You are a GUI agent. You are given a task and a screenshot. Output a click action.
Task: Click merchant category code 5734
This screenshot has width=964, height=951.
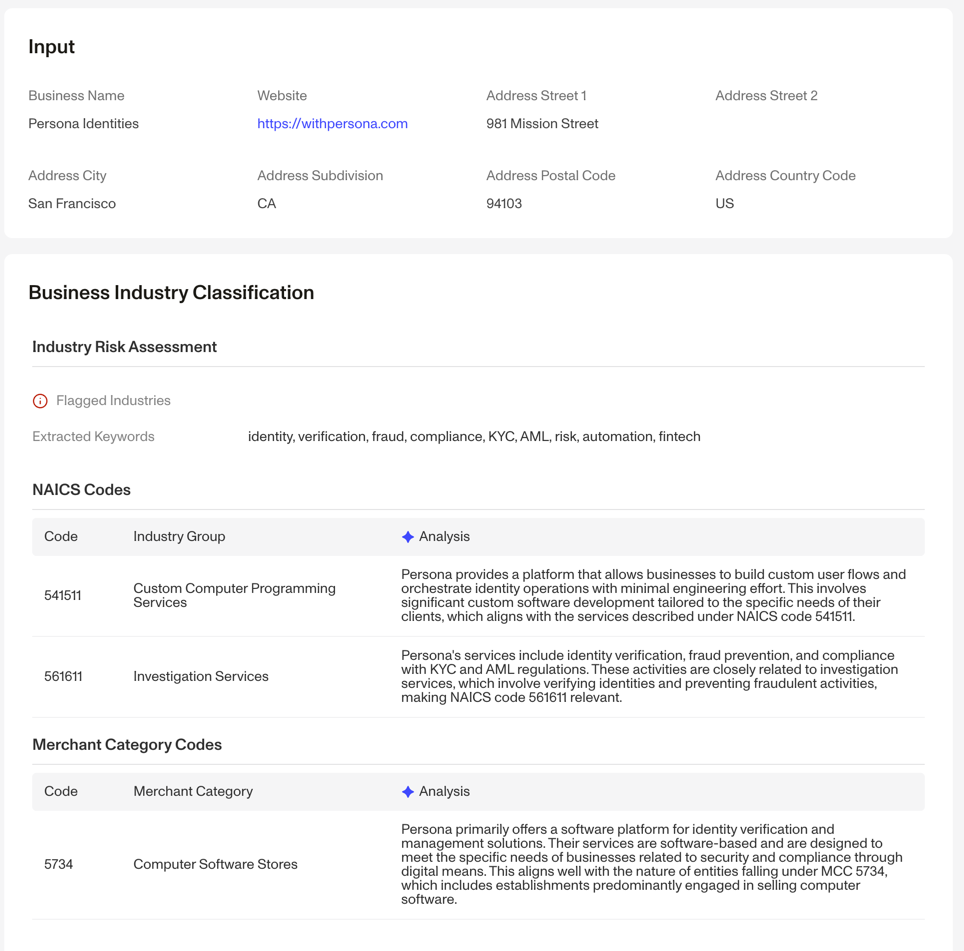click(58, 864)
